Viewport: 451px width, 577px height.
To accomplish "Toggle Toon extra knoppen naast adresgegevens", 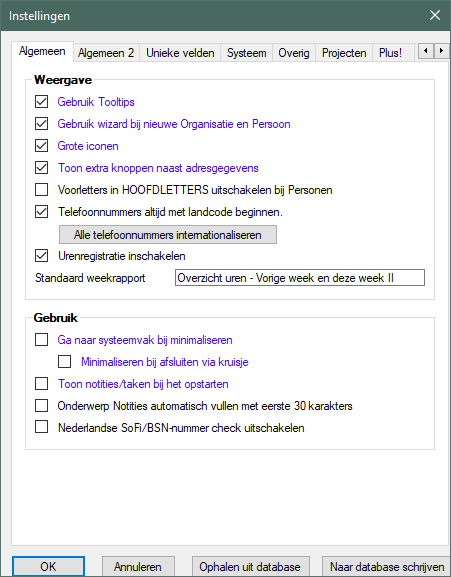I will coord(41,168).
